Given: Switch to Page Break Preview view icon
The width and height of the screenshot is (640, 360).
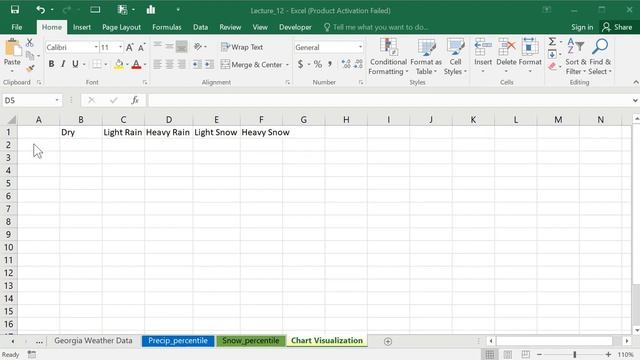Looking at the screenshot, I should coord(526,354).
